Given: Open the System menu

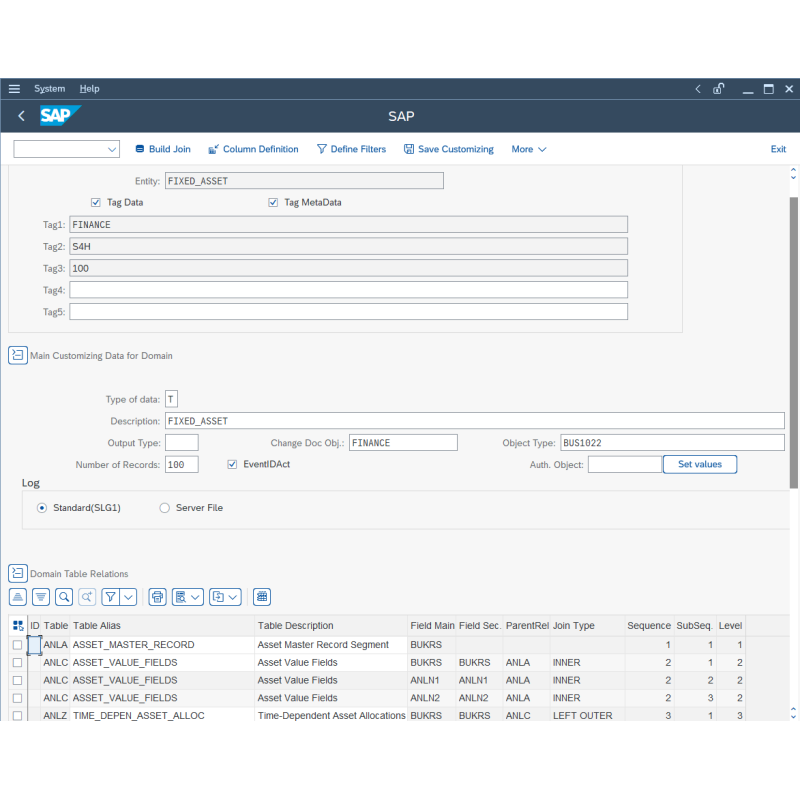Looking at the screenshot, I should click(49, 89).
